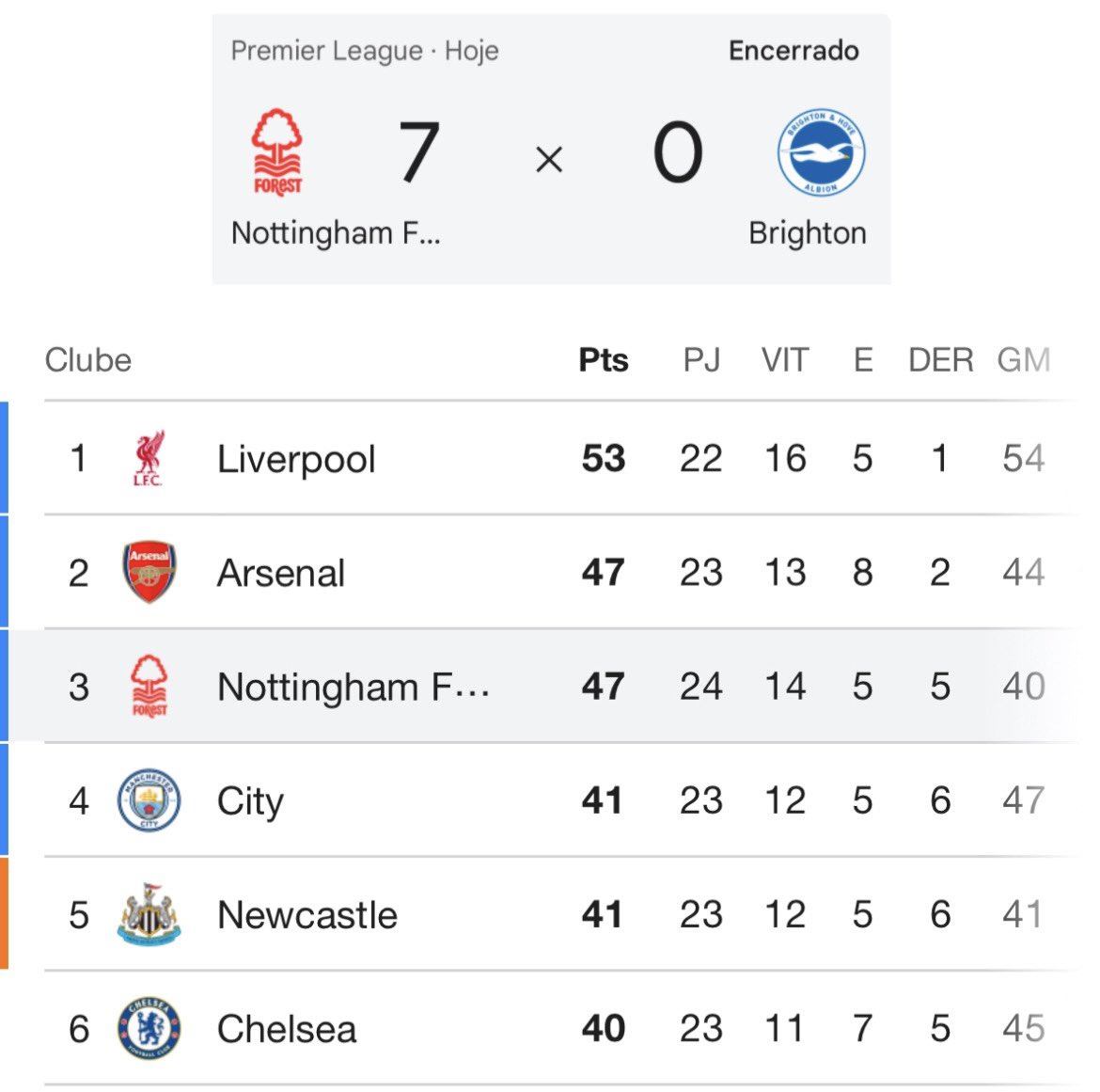Screen dimensions: 1100x1092
Task: Open the Liverpool team name link
Action: point(296,459)
